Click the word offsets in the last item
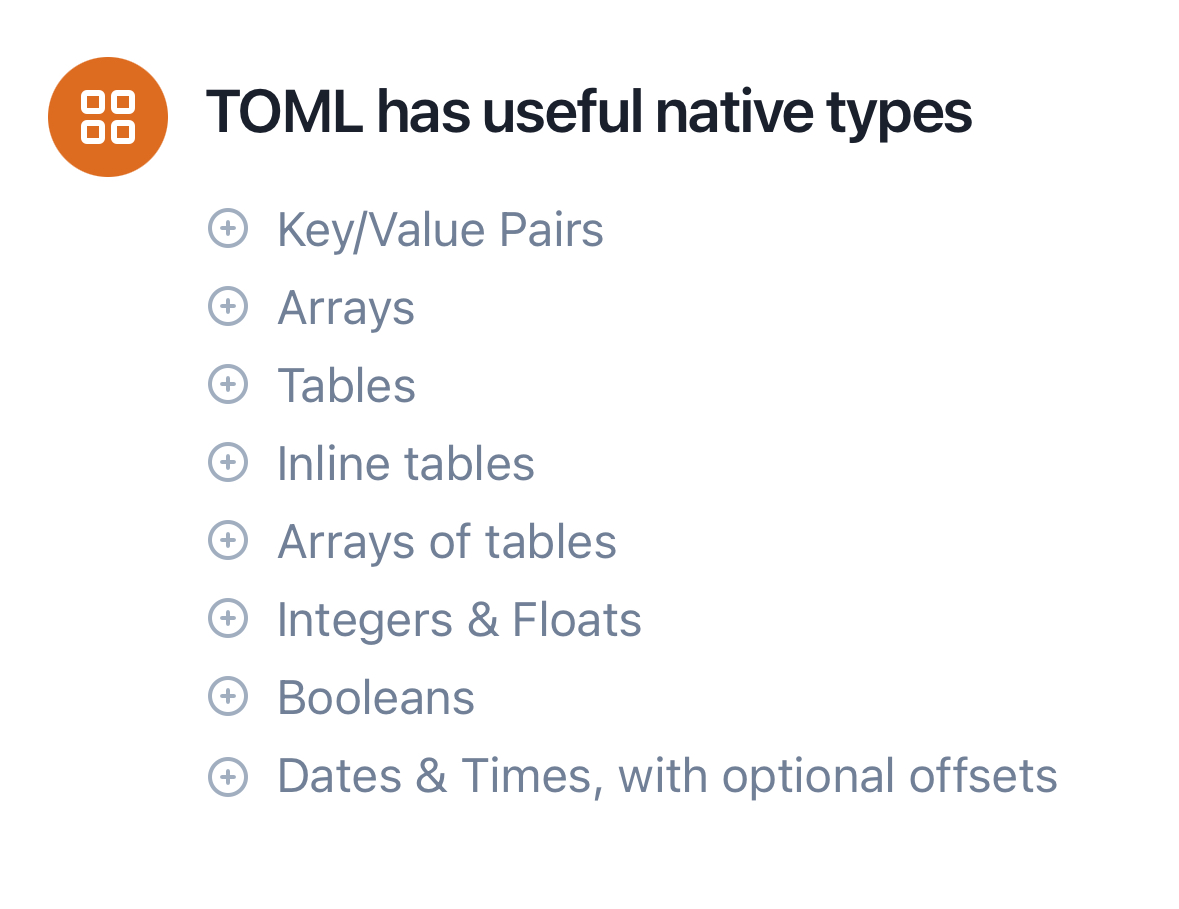The image size is (1179, 909). [984, 776]
